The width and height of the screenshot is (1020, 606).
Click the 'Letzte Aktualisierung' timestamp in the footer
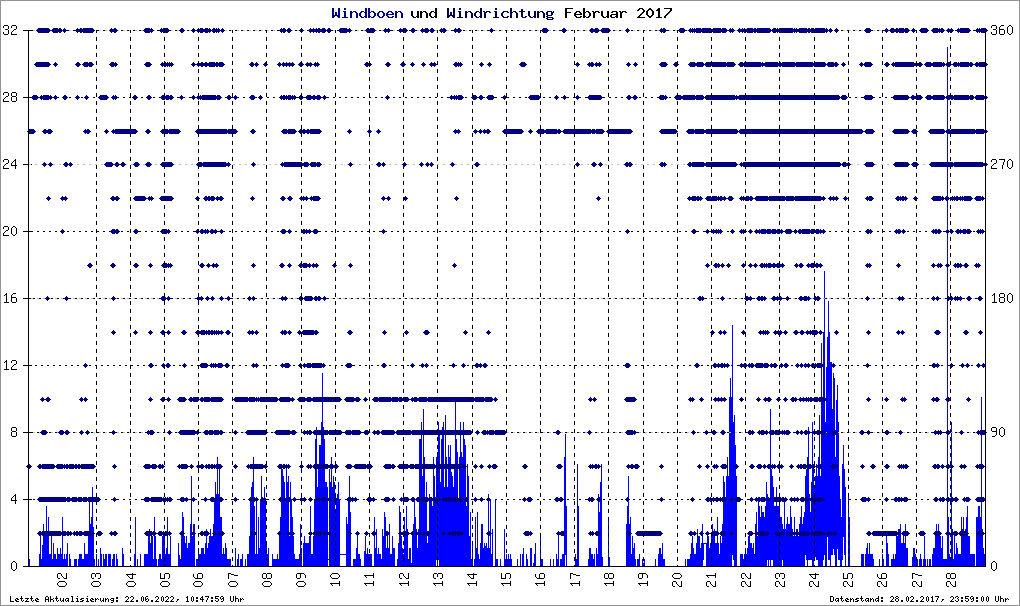[126, 599]
